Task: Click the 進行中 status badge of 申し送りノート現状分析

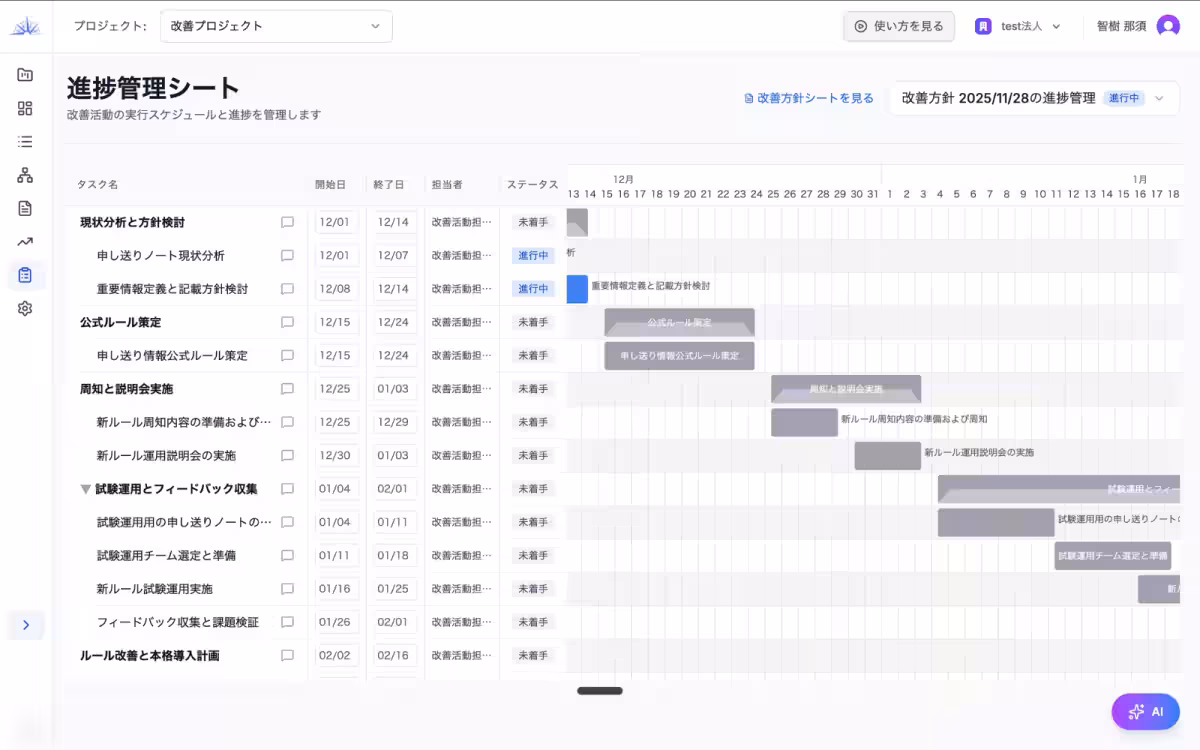Action: (x=531, y=255)
